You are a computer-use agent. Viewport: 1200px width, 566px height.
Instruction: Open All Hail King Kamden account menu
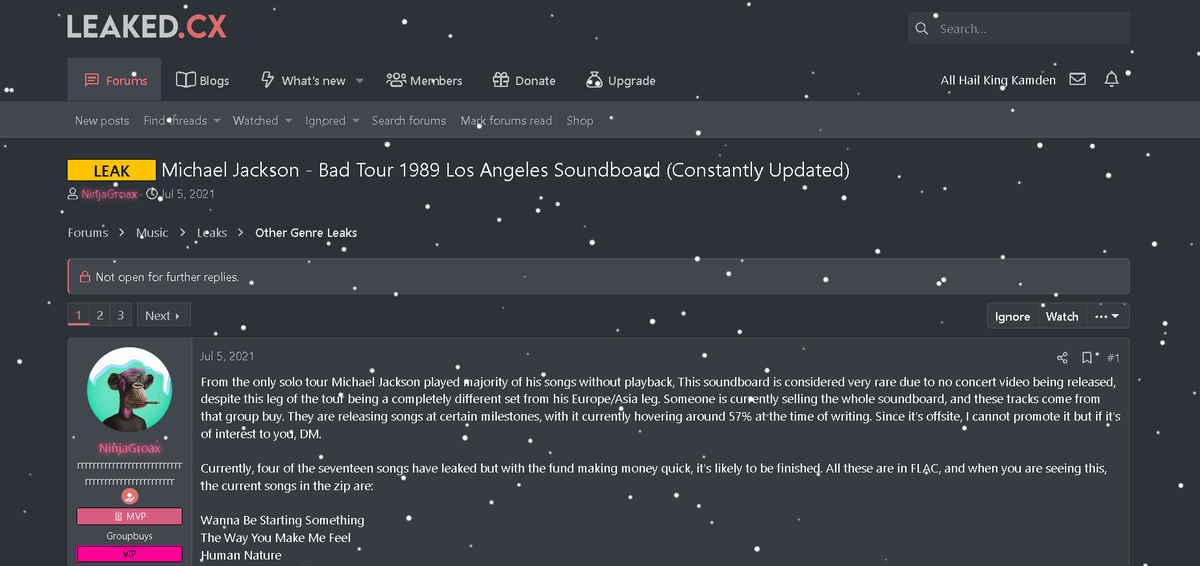tap(998, 80)
